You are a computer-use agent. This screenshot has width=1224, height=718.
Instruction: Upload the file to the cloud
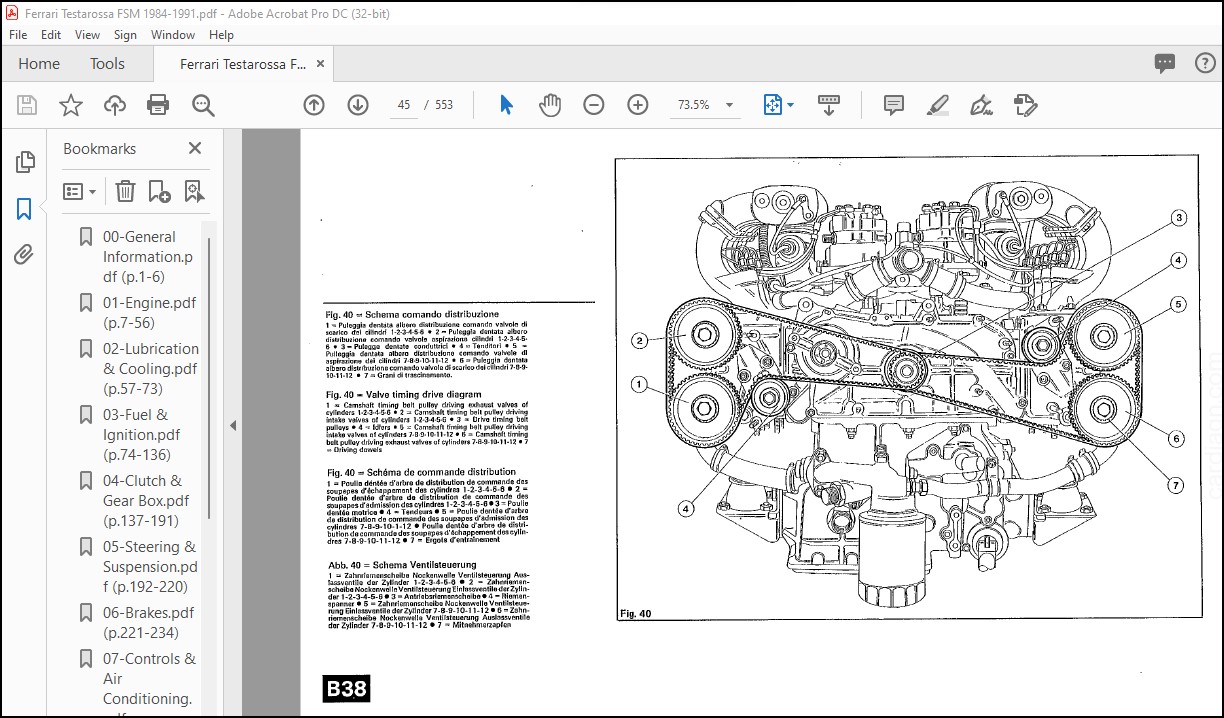[114, 105]
